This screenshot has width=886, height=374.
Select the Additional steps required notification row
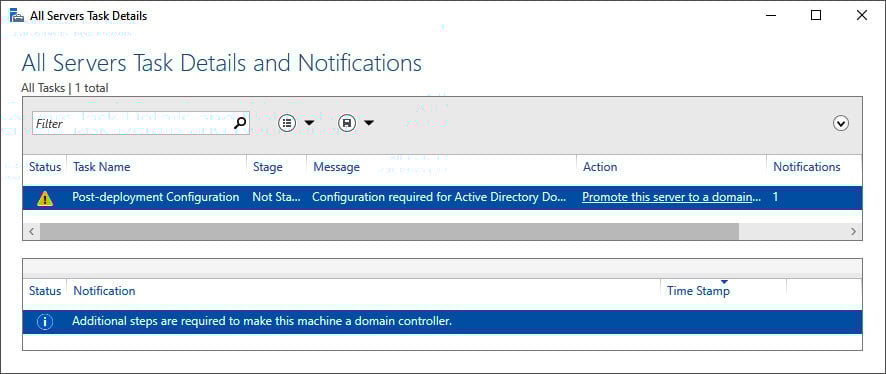click(442, 322)
